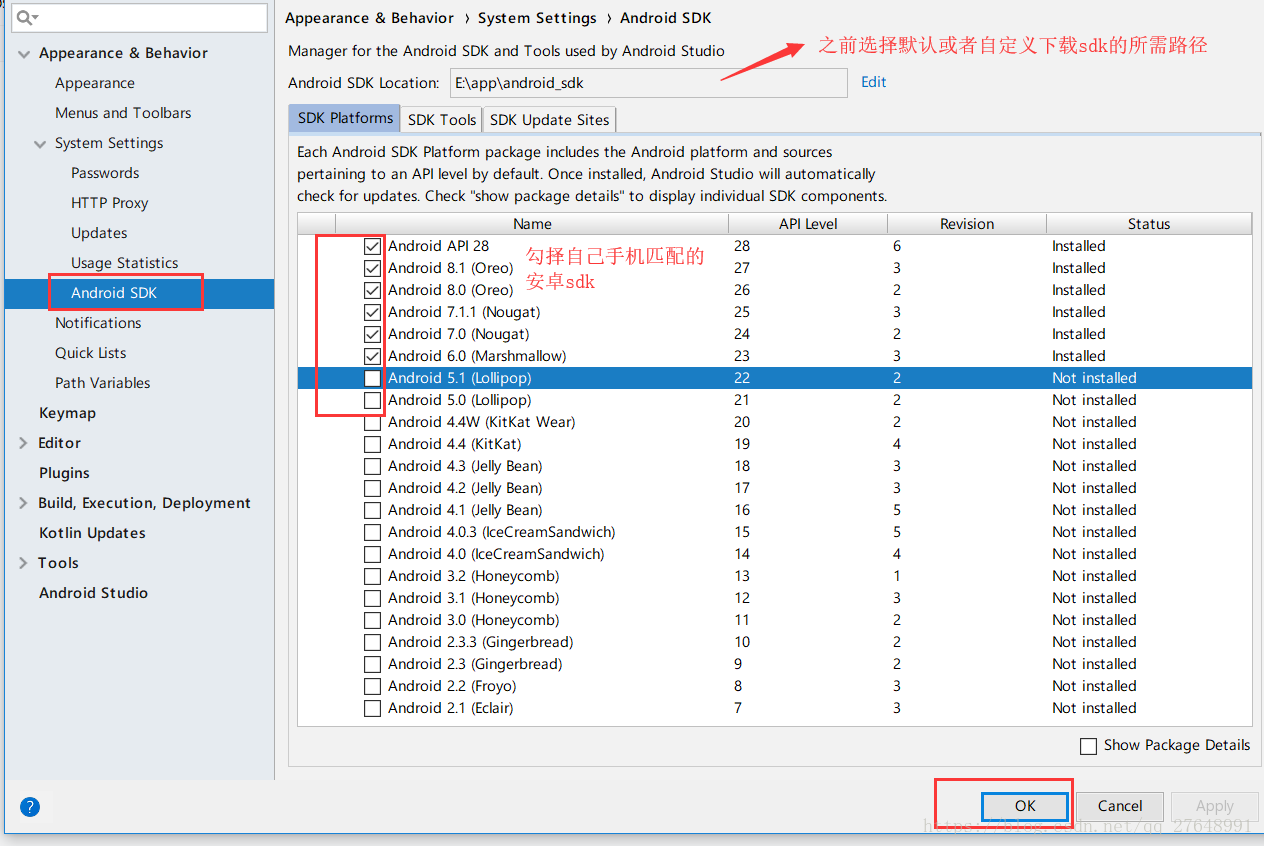Expand the Tools settings section
The height and width of the screenshot is (846, 1264).
pos(23,563)
